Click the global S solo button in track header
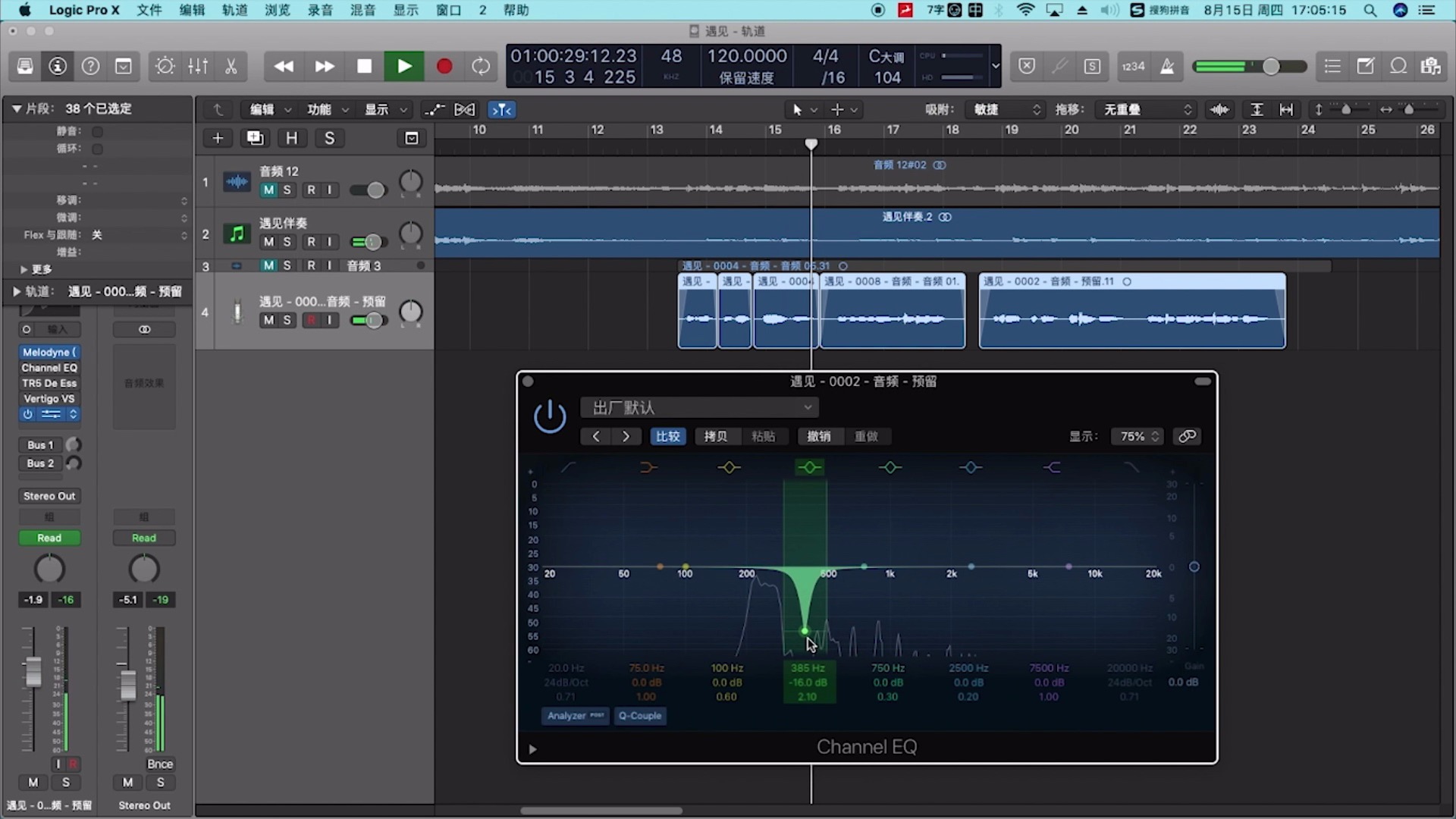 pyautogui.click(x=329, y=138)
